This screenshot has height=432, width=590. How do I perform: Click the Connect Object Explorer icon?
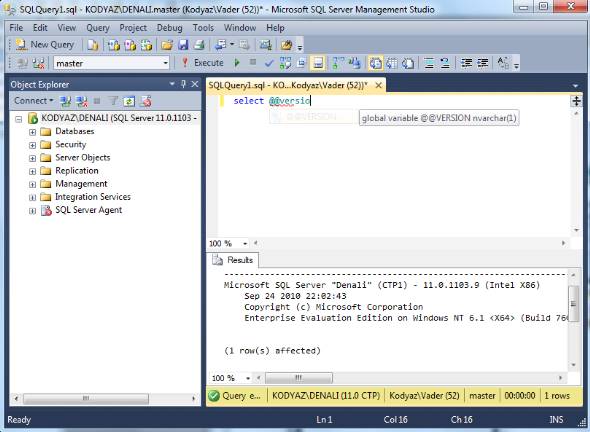(x=65, y=101)
